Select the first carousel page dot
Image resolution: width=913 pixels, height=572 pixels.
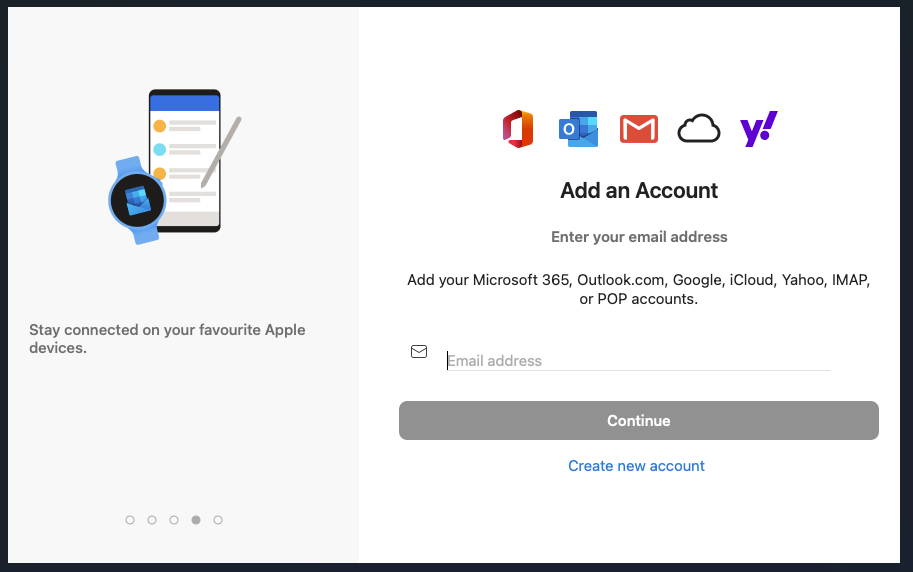pos(130,520)
